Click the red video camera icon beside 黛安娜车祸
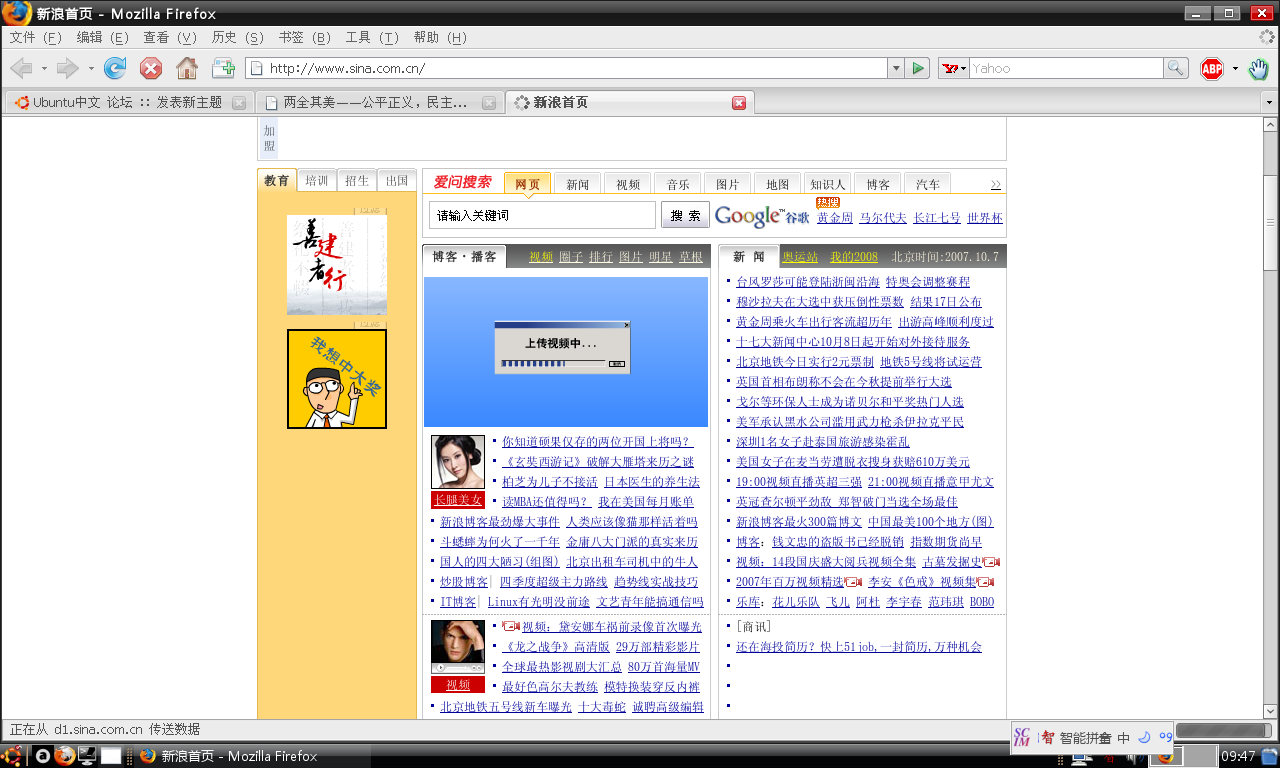Viewport: 1280px width, 768px height. [510, 626]
